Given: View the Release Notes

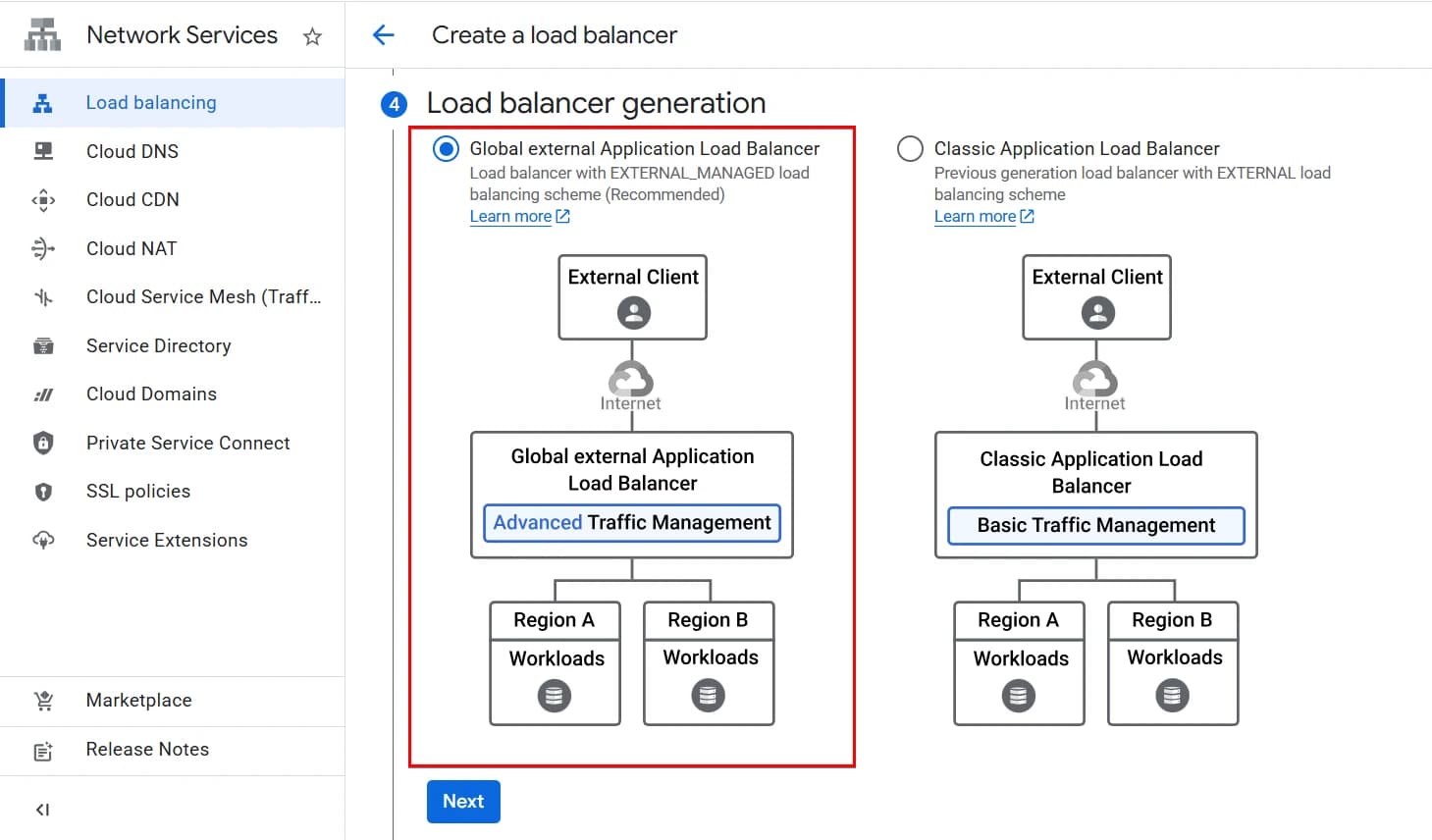Looking at the screenshot, I should (x=146, y=749).
